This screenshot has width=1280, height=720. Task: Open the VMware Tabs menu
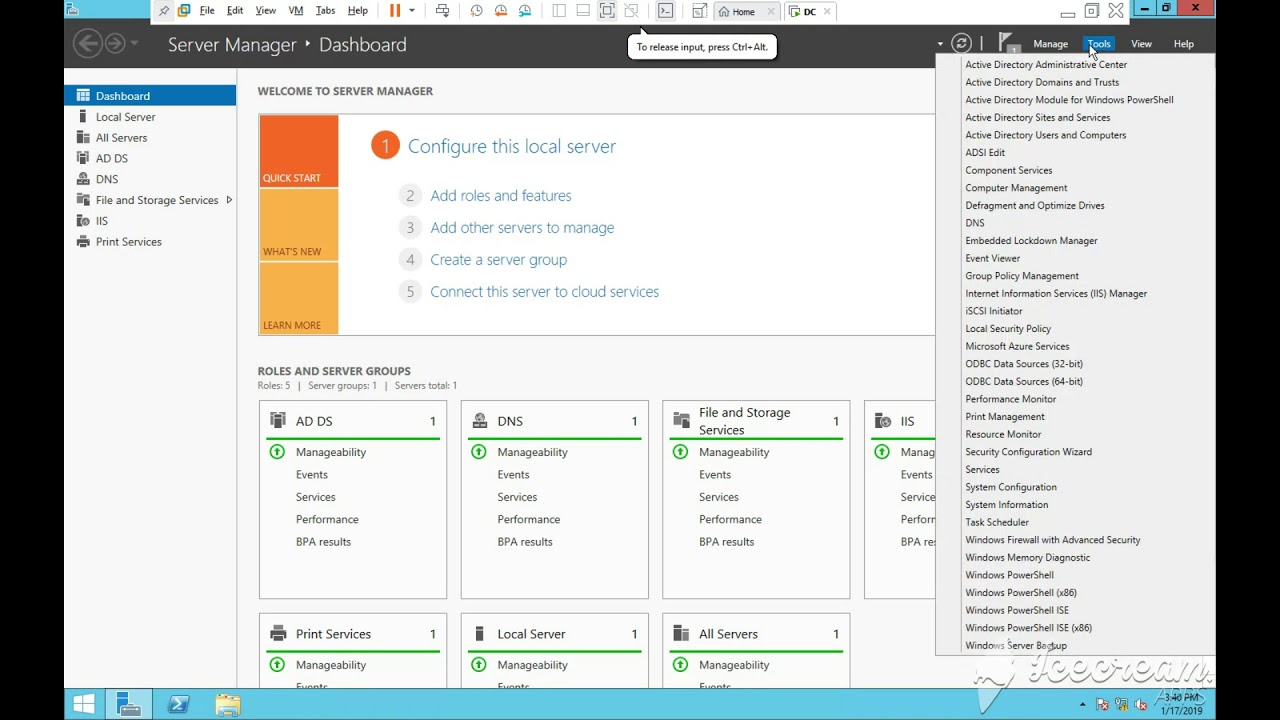pos(325,11)
